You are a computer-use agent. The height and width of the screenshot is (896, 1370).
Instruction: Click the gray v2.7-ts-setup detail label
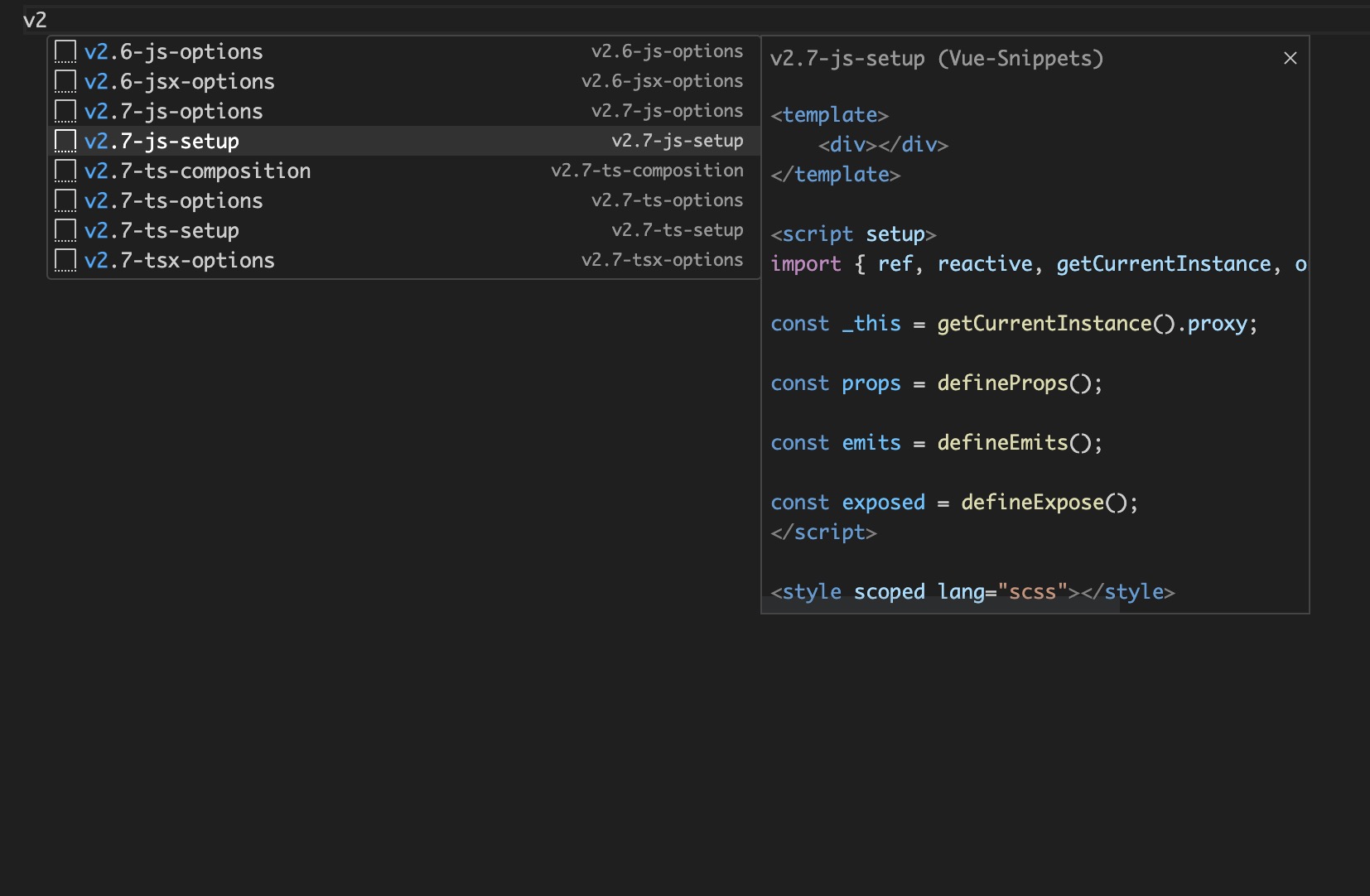[677, 230]
